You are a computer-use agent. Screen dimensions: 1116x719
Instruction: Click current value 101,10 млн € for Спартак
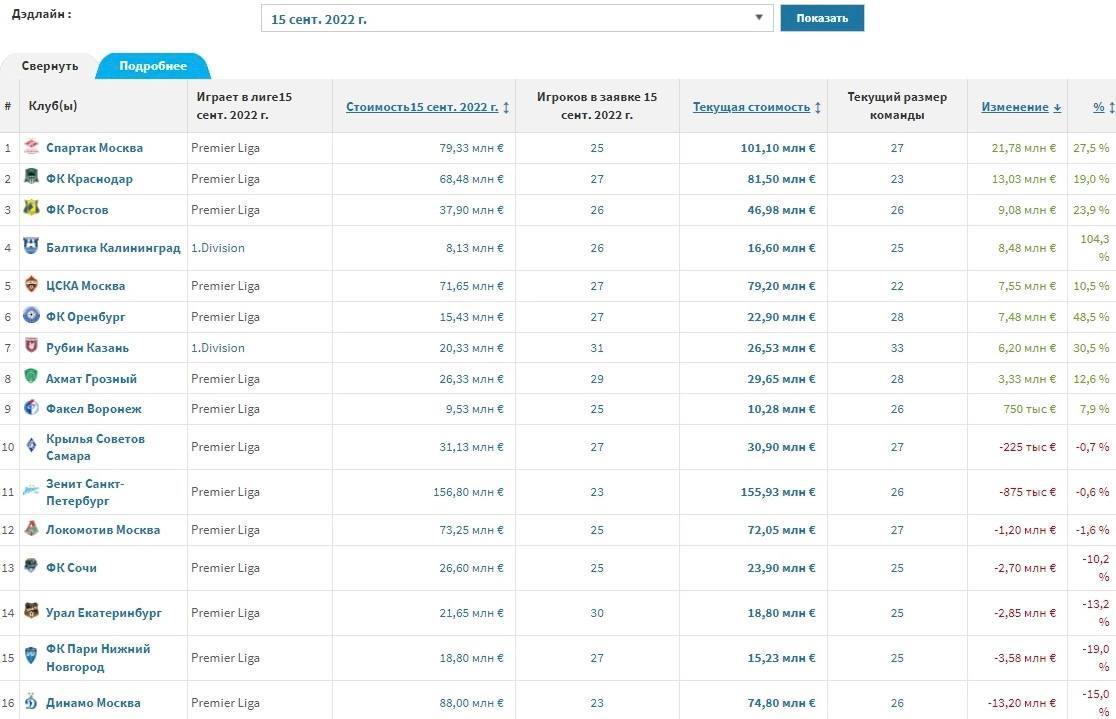778,148
